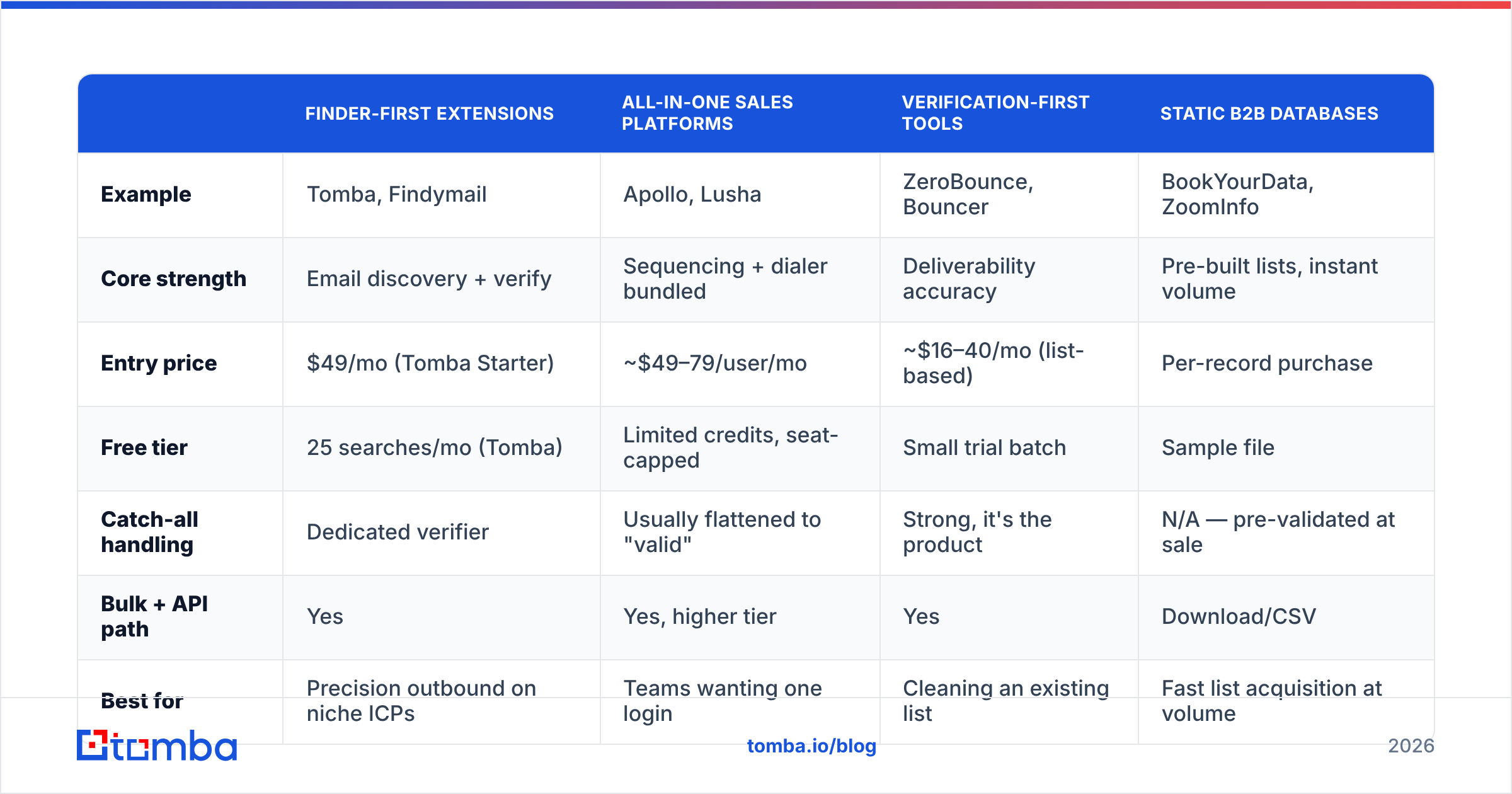1512x794 pixels.
Task: Select the Finder-First Extensions column header
Action: (x=429, y=113)
